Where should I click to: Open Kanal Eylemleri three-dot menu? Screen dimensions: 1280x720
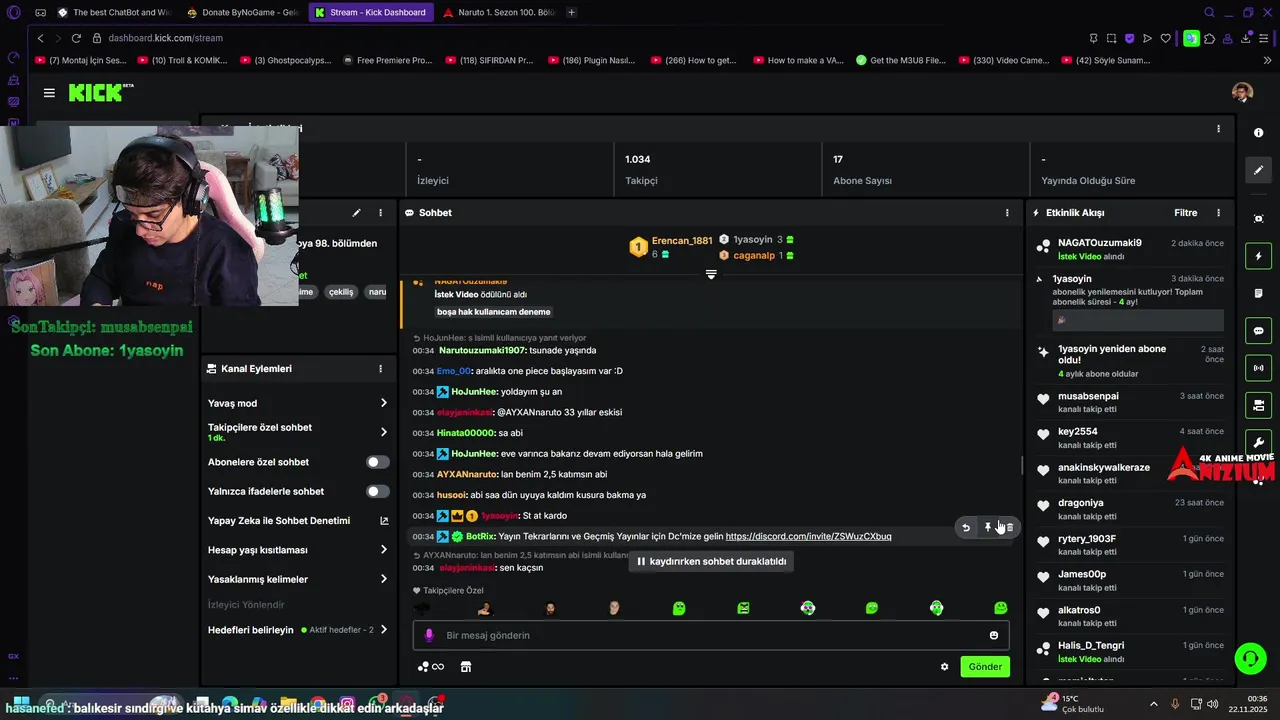click(380, 369)
